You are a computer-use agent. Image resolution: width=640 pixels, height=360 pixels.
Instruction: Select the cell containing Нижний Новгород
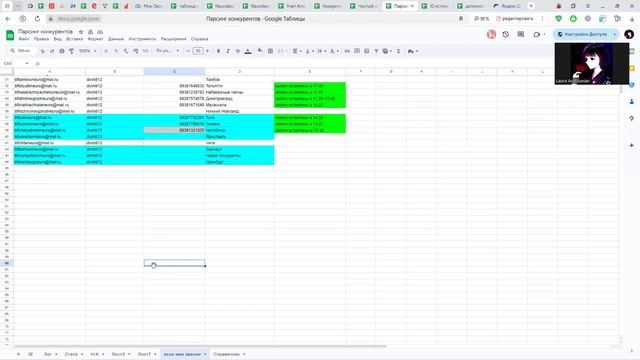[x=239, y=111]
